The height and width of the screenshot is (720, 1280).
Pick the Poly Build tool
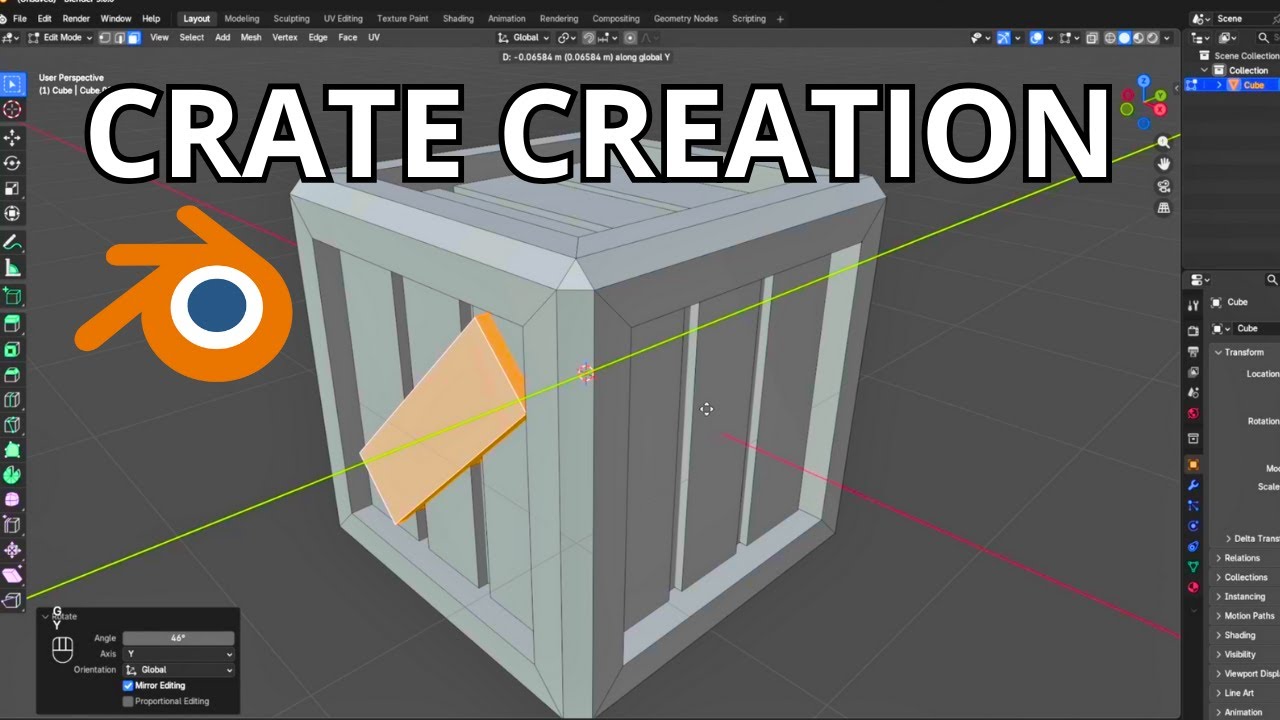12,449
